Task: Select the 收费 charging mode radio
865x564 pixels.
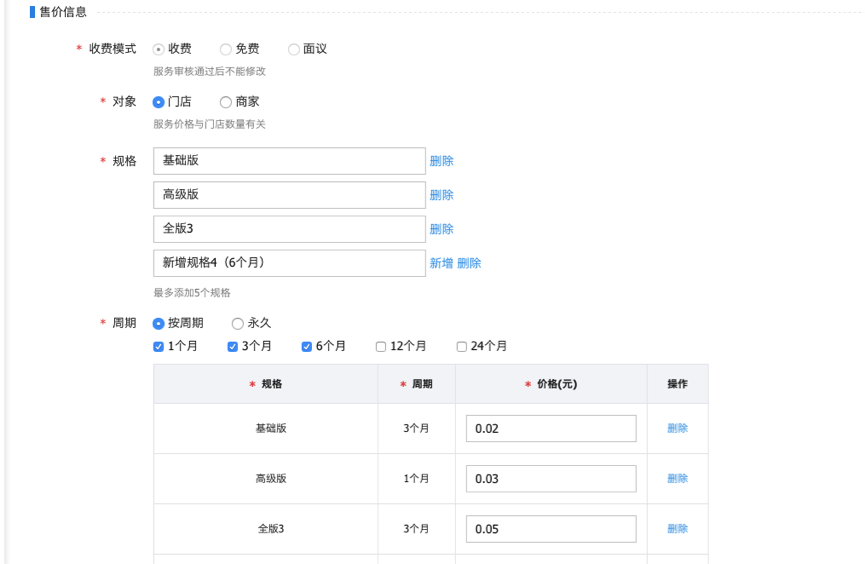Action: pos(158,50)
